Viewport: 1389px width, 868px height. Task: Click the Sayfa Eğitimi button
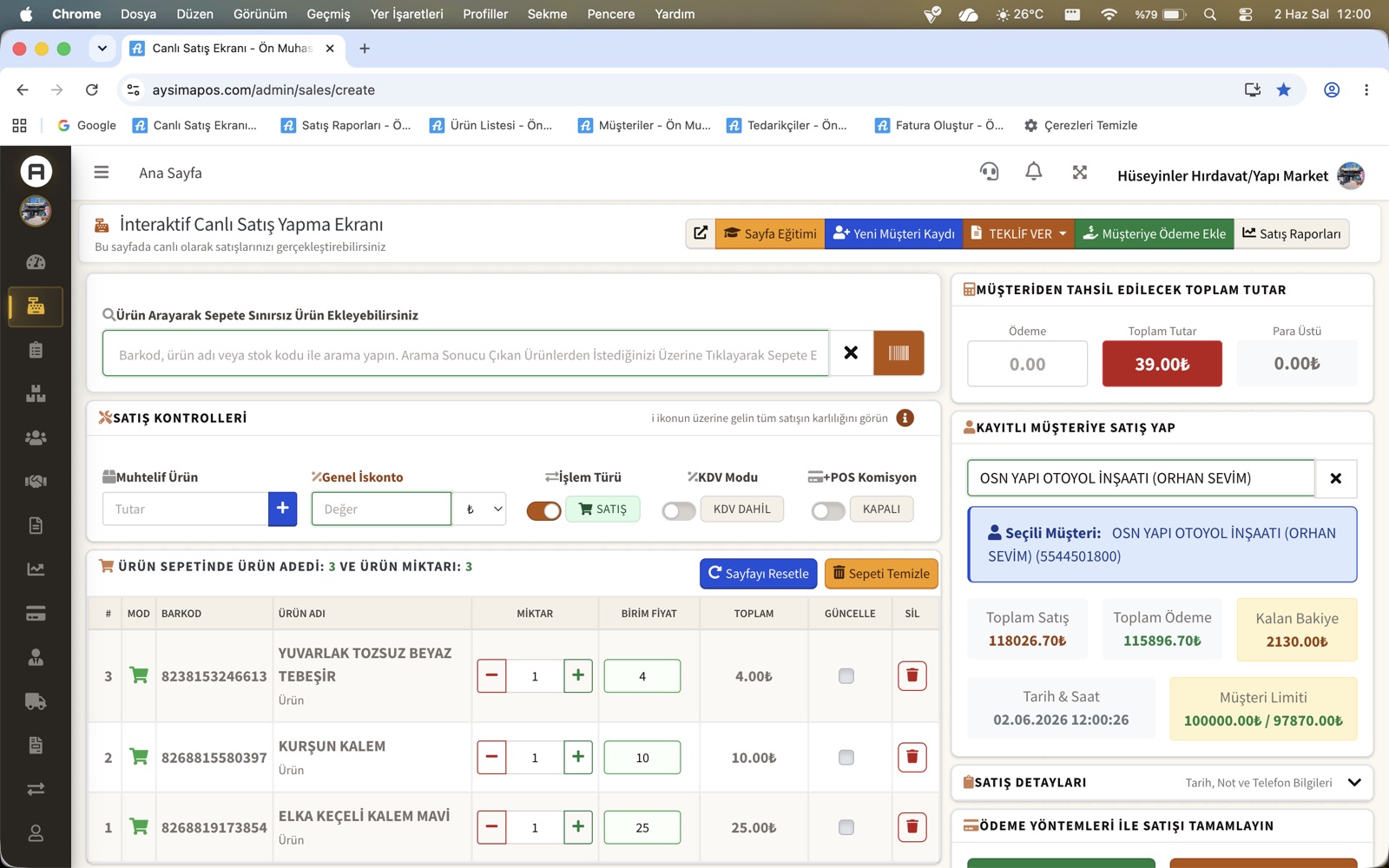point(770,233)
